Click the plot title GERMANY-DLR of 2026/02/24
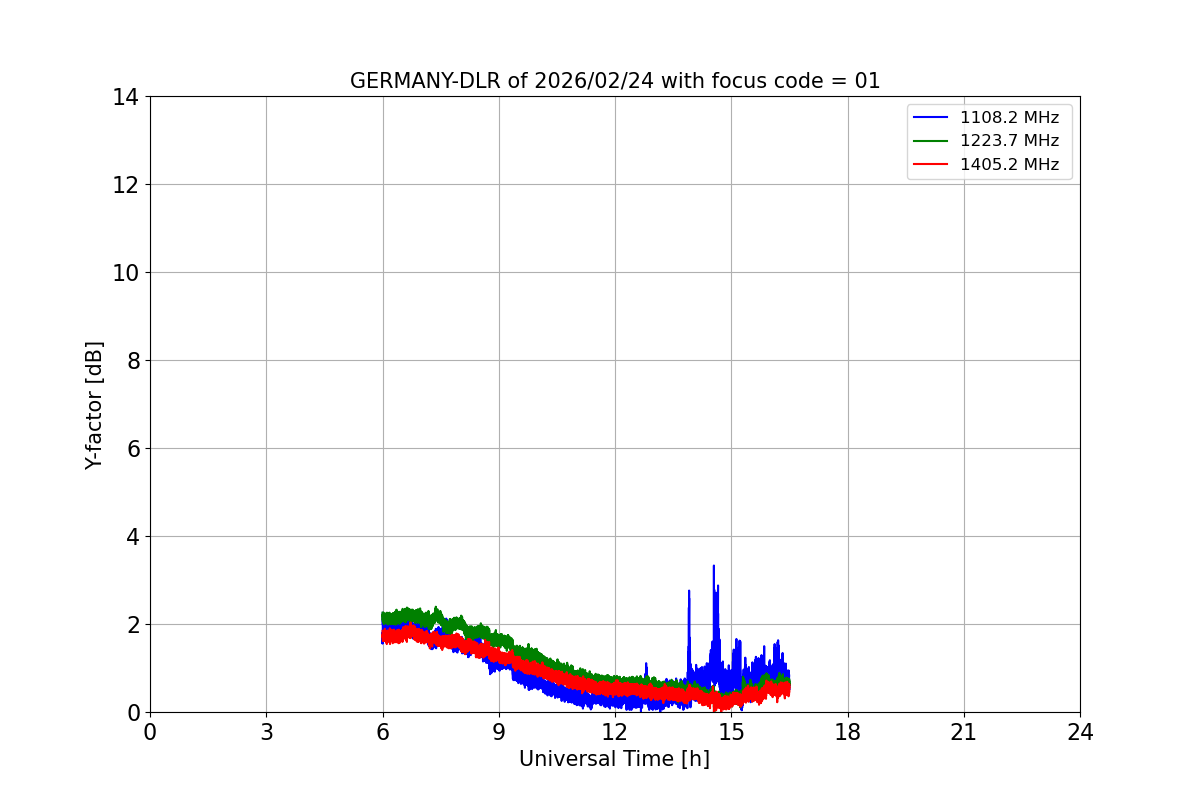Viewport: 1200px width, 800px height. point(615,81)
